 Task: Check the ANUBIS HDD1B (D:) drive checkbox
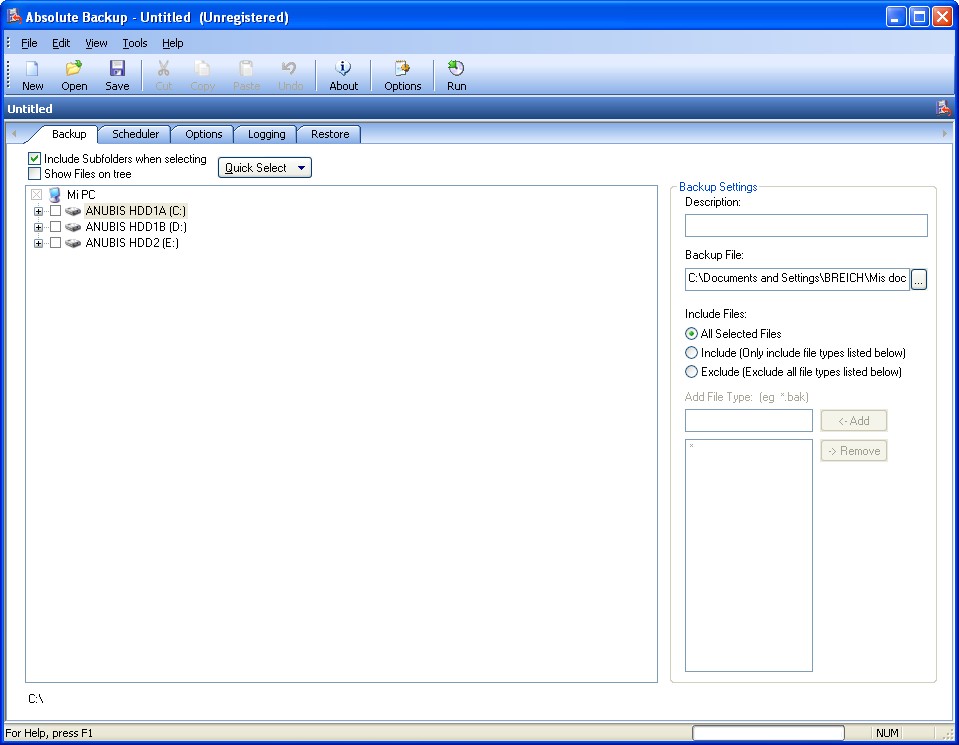click(x=55, y=227)
